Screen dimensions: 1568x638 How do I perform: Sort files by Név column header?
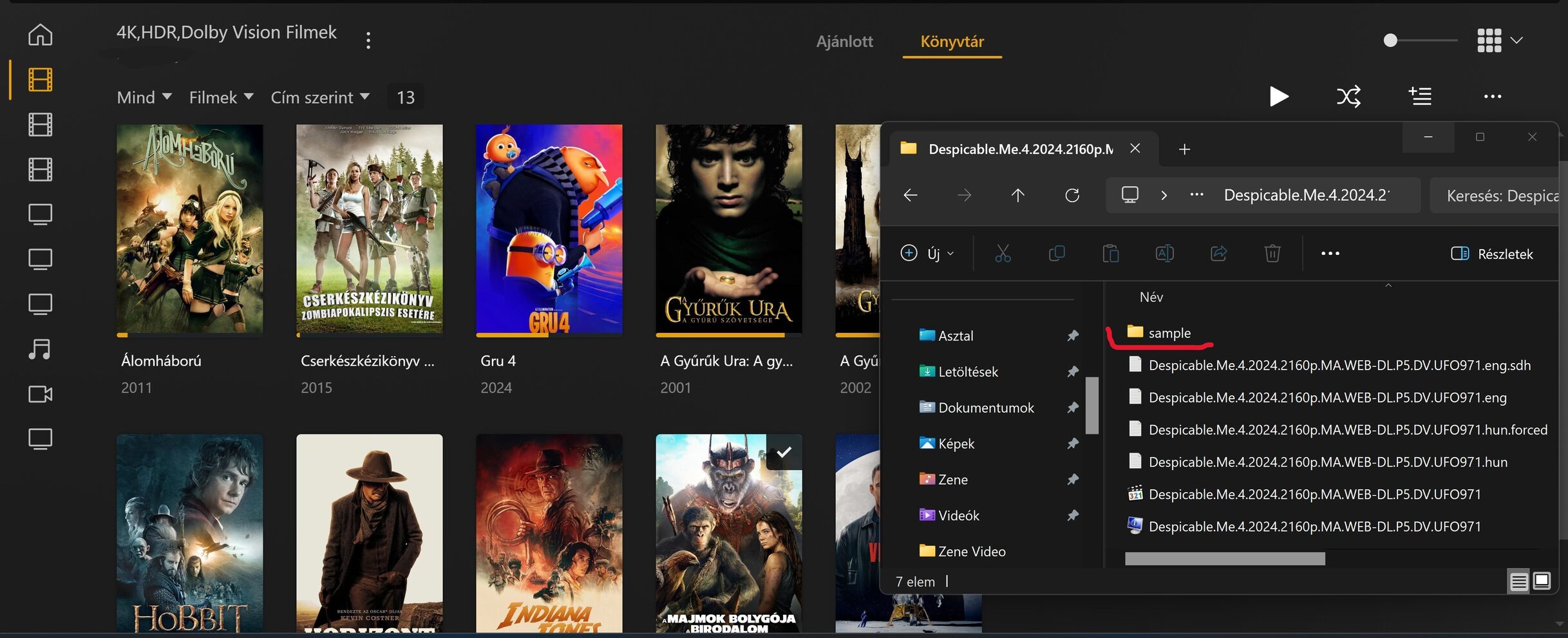1151,297
